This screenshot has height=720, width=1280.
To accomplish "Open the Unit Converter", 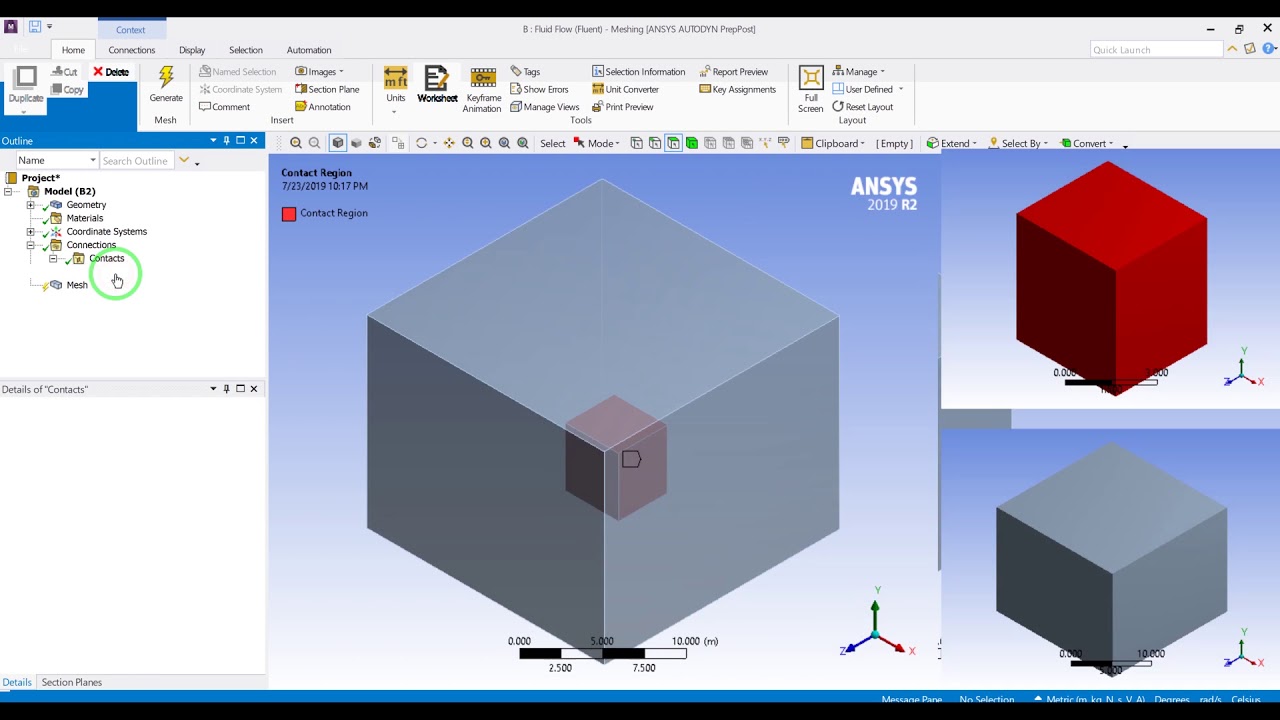I will (x=625, y=89).
